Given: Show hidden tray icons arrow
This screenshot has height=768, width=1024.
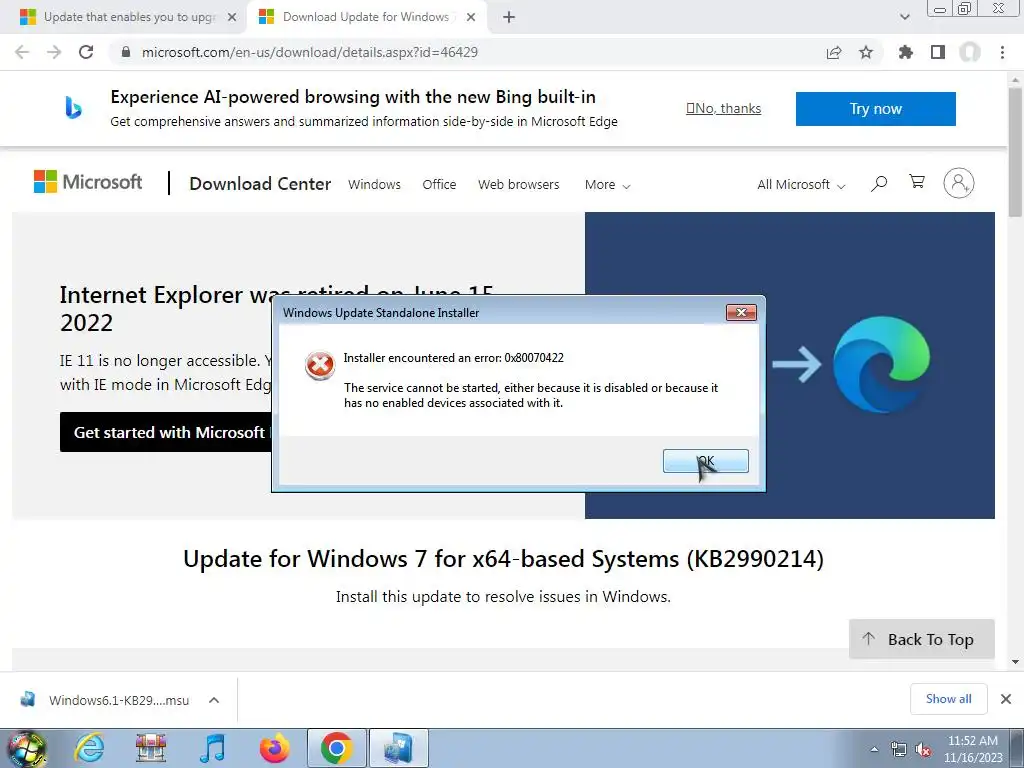Looking at the screenshot, I should (x=874, y=749).
